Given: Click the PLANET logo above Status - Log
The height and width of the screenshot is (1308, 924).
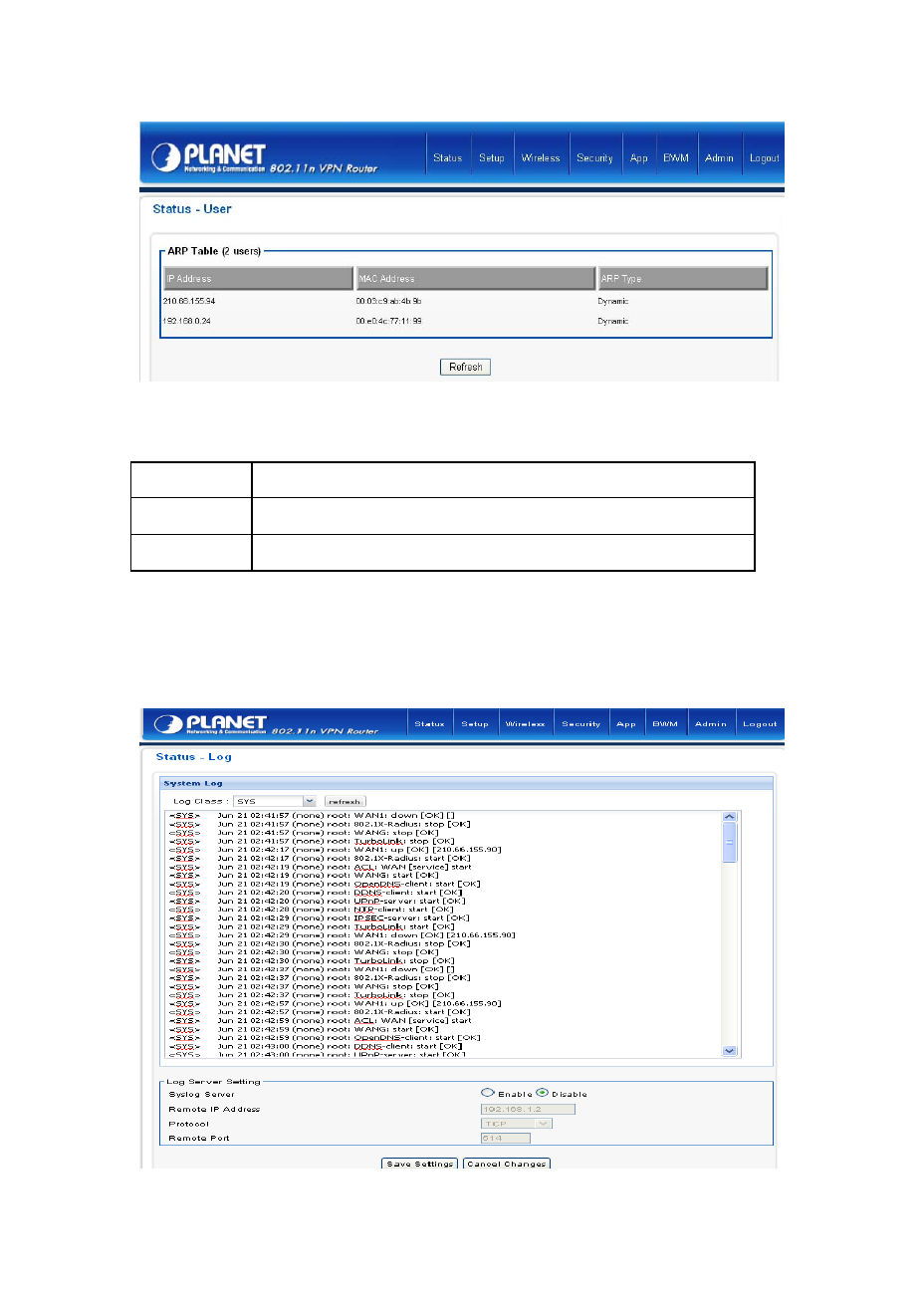Looking at the screenshot, I should 211,724.
